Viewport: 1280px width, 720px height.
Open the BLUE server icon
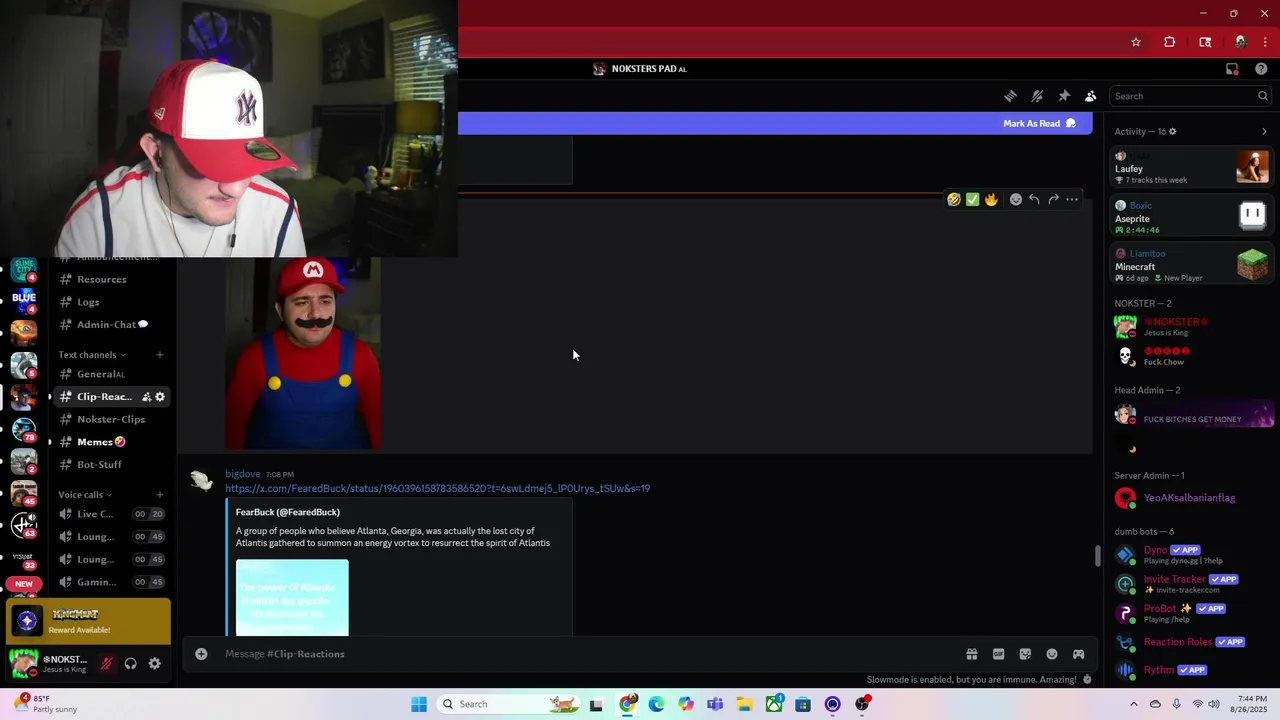tap(24, 299)
